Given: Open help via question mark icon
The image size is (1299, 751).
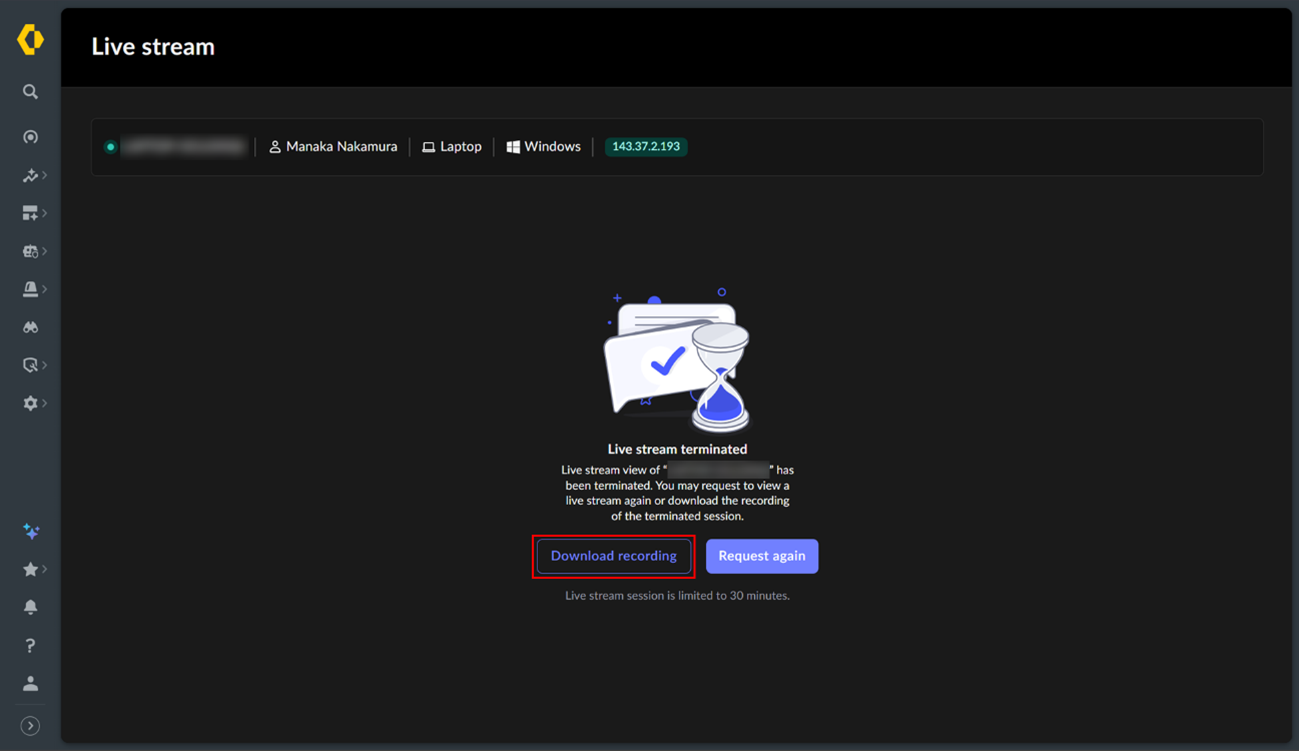Looking at the screenshot, I should pyautogui.click(x=30, y=645).
